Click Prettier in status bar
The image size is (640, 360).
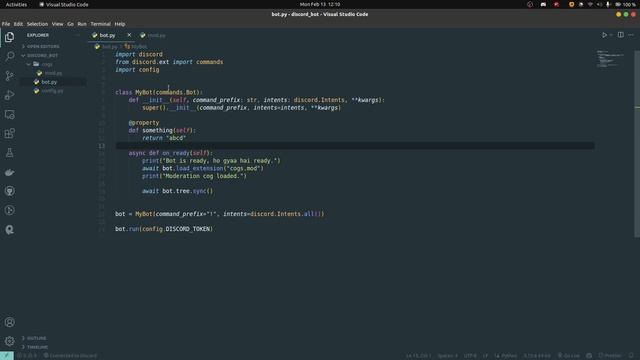(609, 356)
